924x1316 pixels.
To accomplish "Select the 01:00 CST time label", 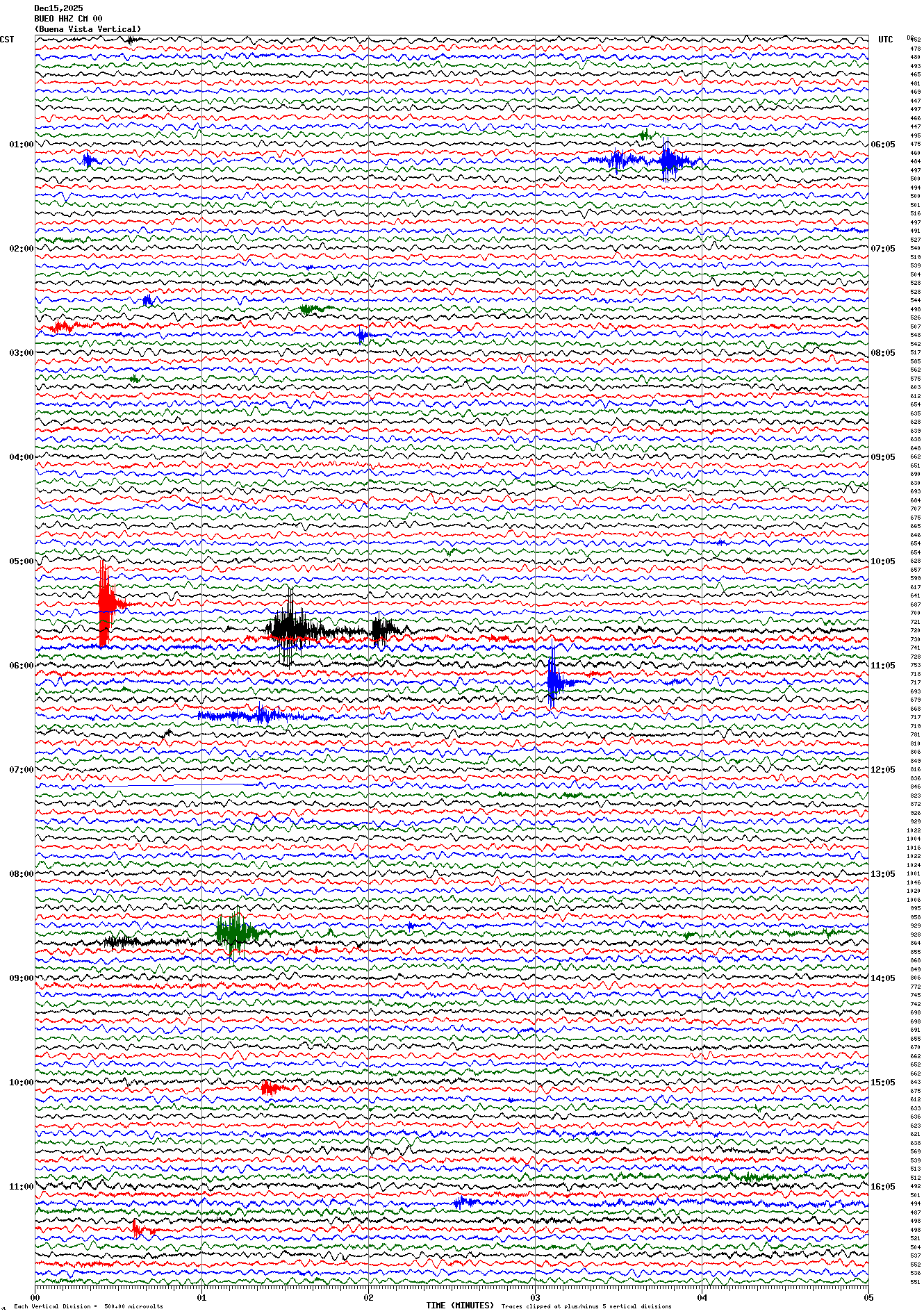I will point(21,145).
